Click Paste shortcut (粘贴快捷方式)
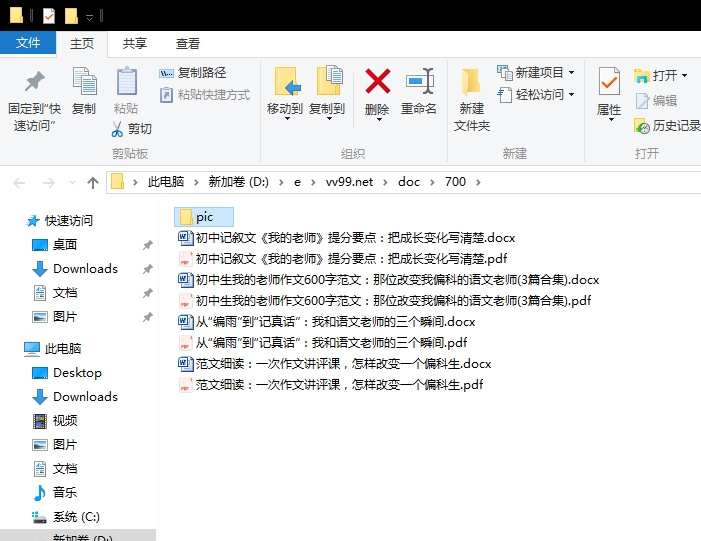701x541 pixels. coord(205,95)
